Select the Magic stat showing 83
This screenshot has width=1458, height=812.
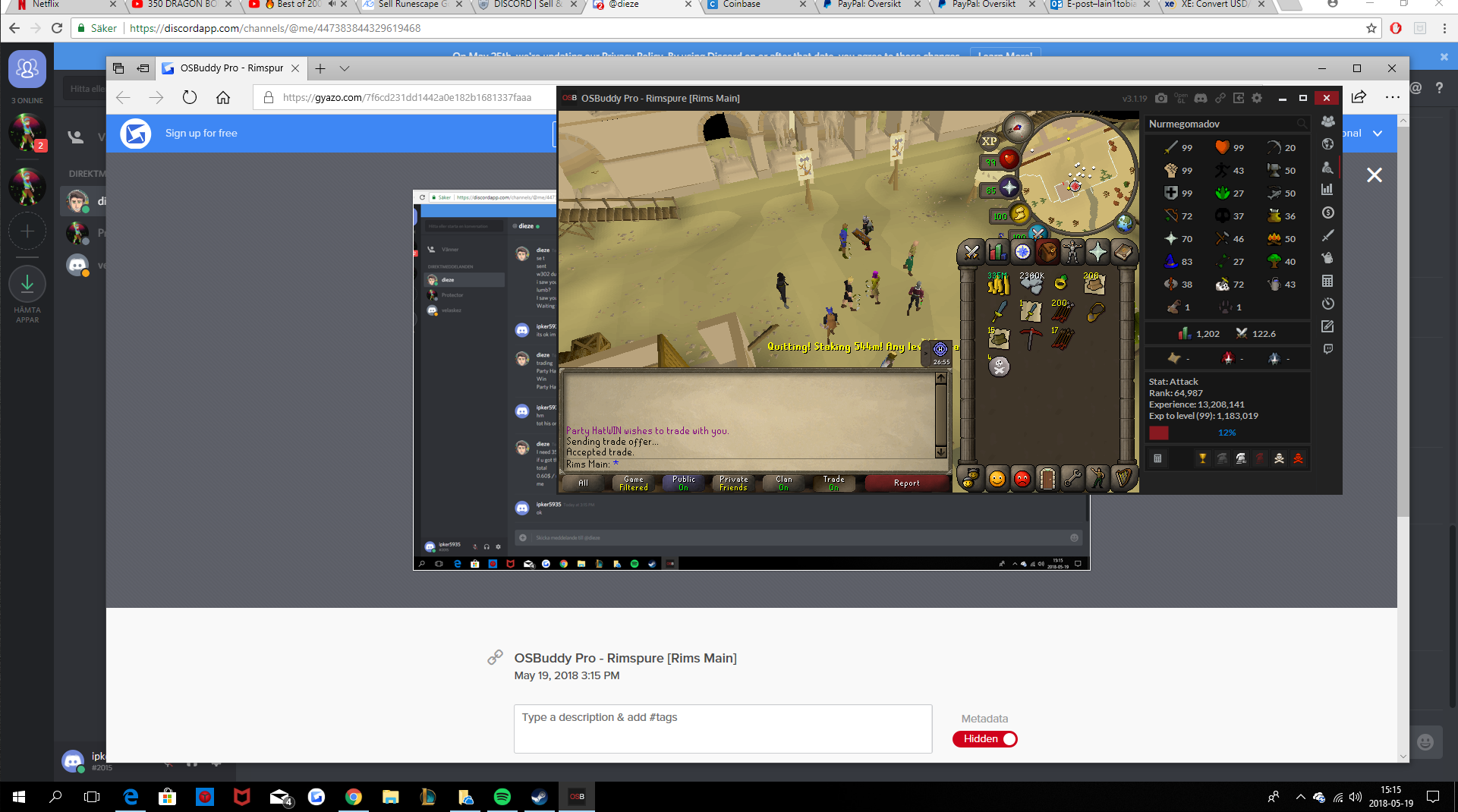(x=1179, y=262)
